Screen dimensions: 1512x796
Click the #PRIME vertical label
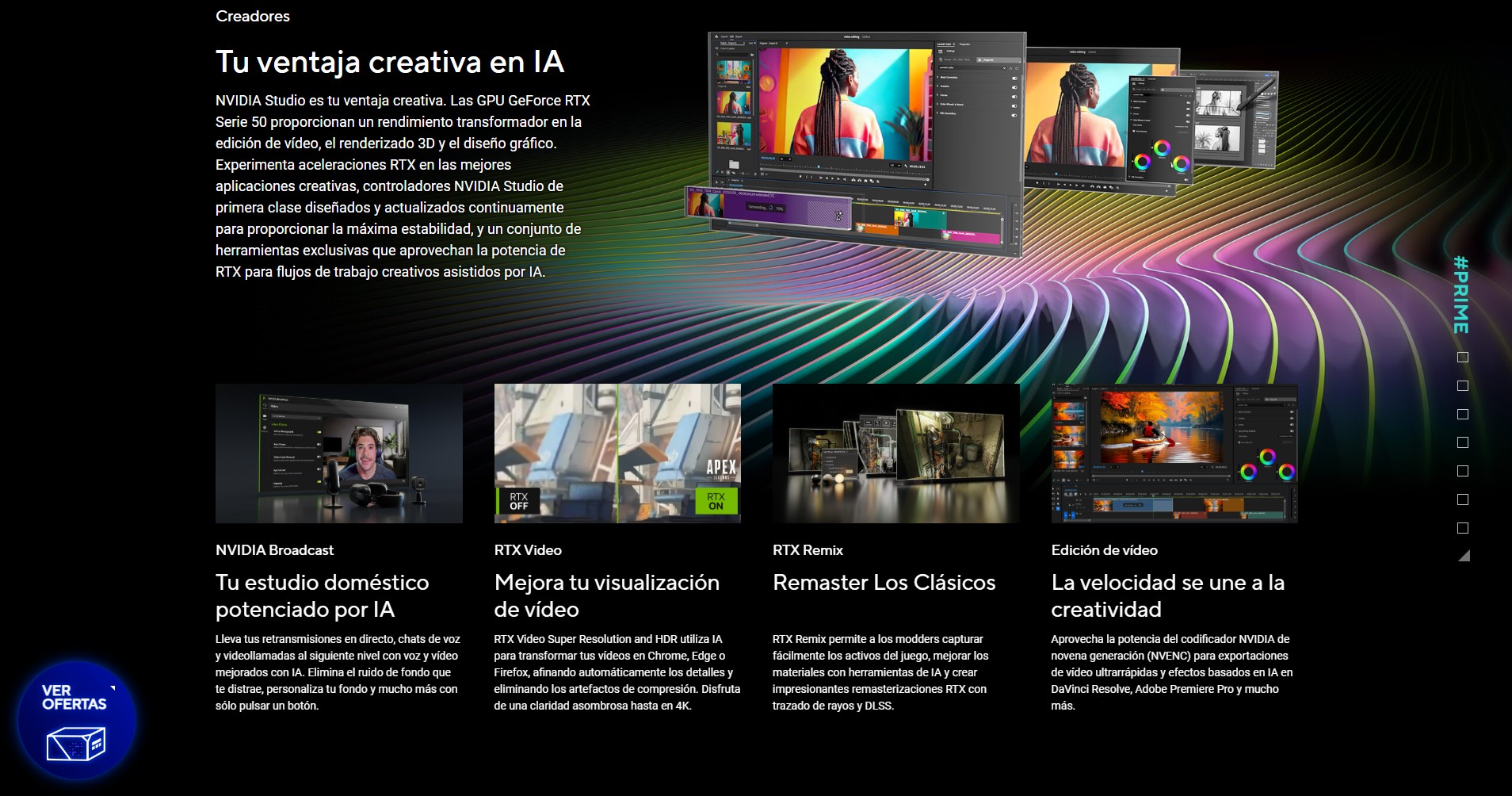1461,294
